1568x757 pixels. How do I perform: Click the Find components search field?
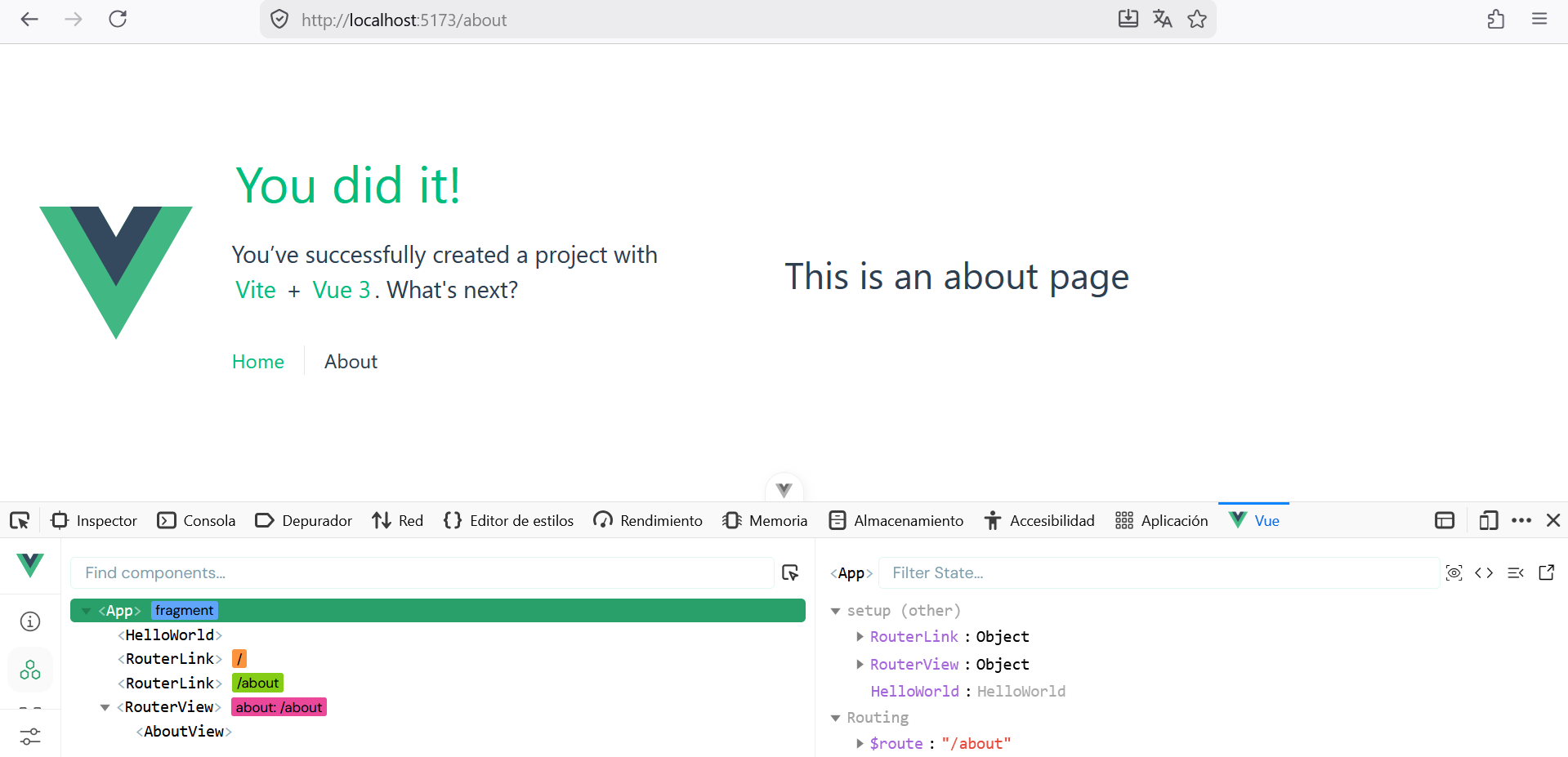click(x=422, y=572)
